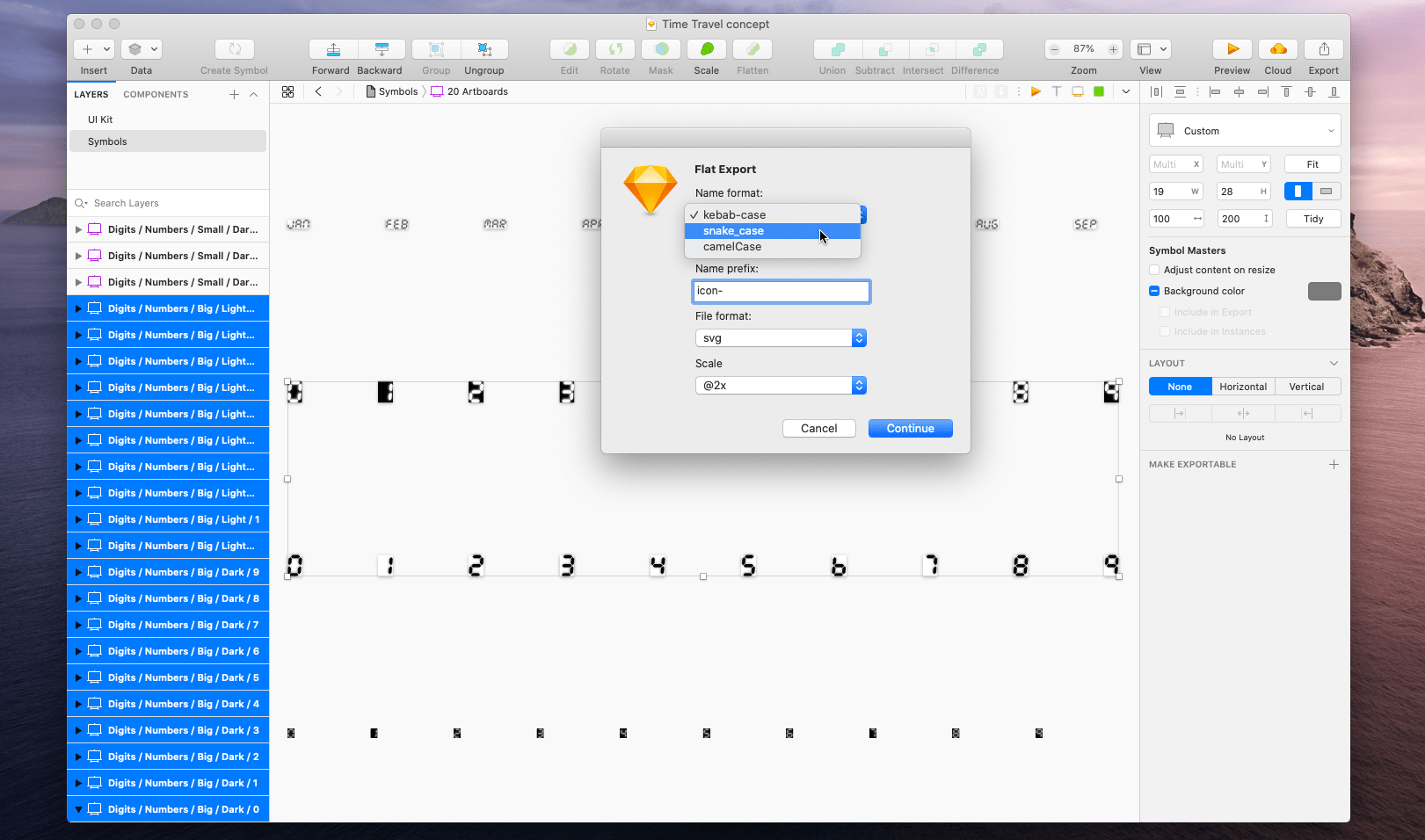Screen dimensions: 1425x840
Task: Select Horizontal layout for the symbol
Action: [x=1243, y=386]
